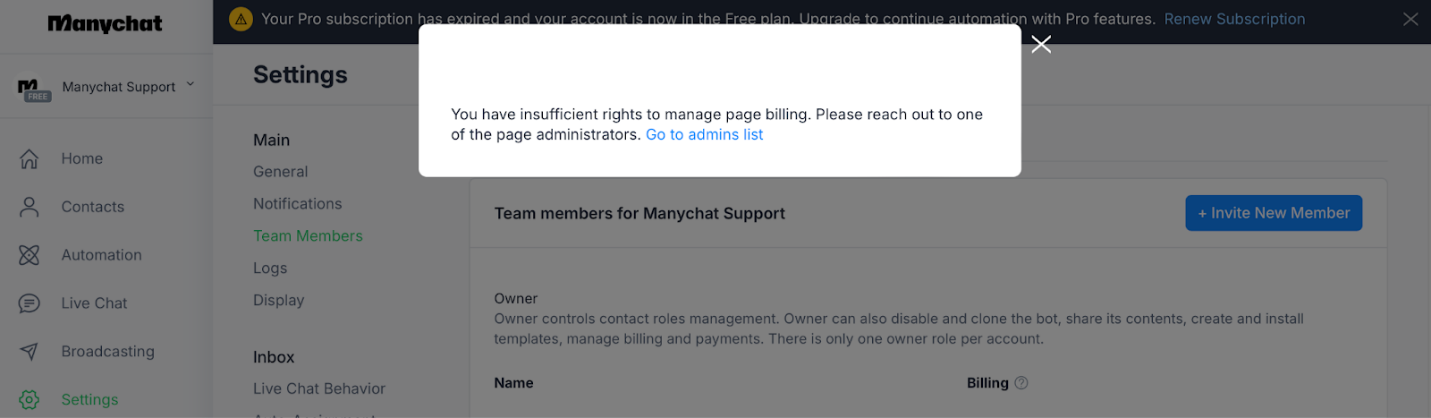Expand the Manychat Support account dropdown
Screen dimensions: 1431x418
point(190,86)
